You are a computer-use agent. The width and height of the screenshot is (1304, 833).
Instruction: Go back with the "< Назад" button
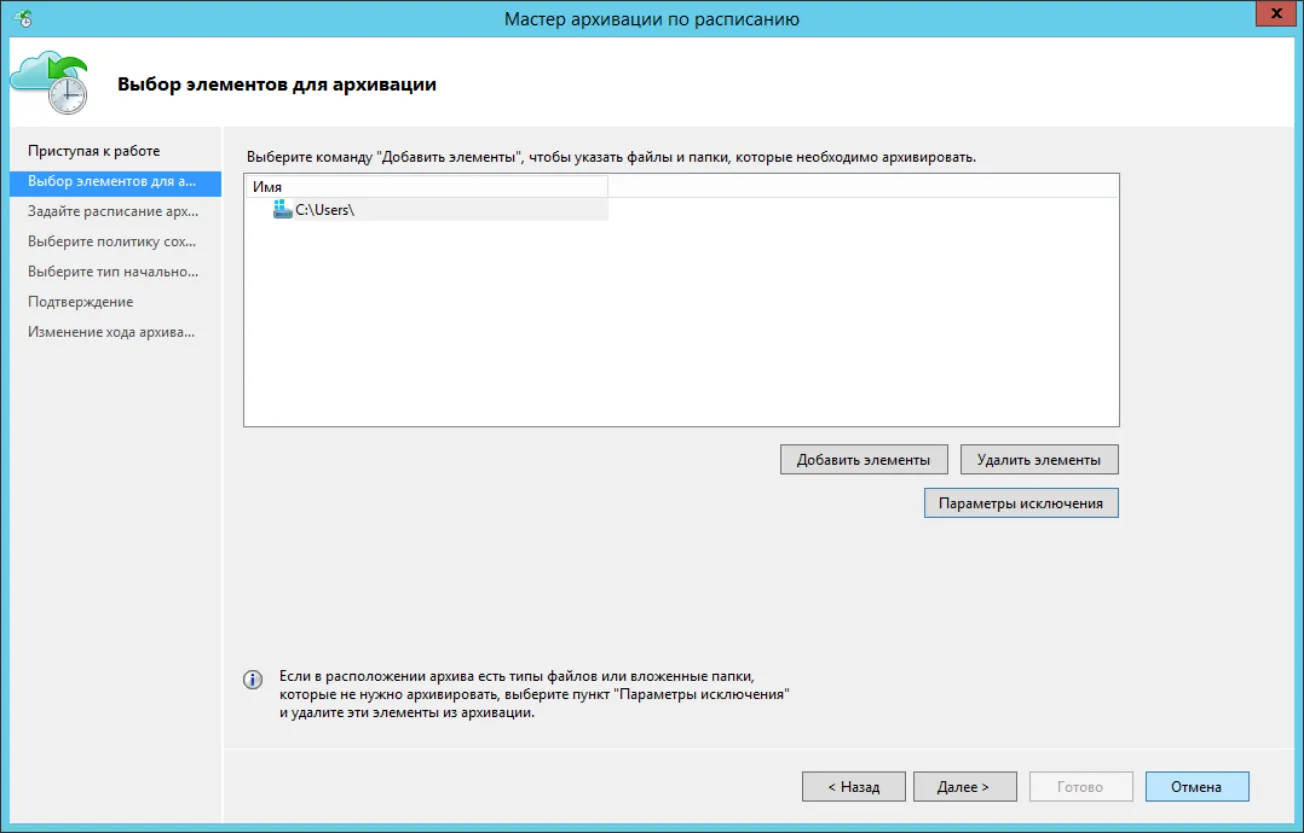point(854,786)
